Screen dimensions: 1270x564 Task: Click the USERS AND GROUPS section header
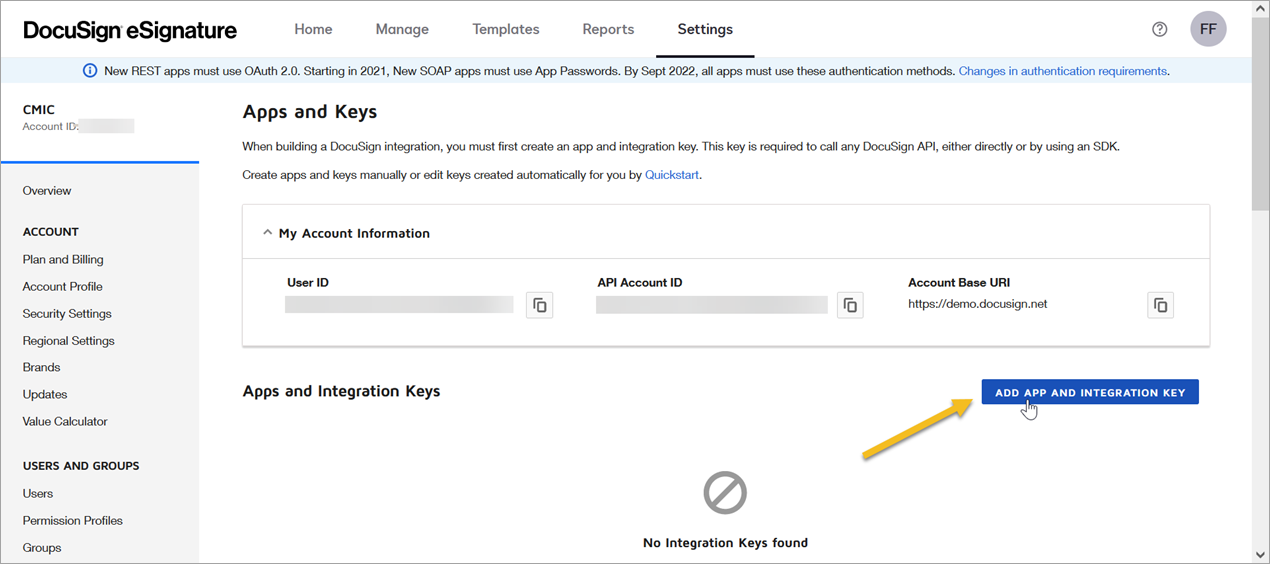click(x=81, y=465)
